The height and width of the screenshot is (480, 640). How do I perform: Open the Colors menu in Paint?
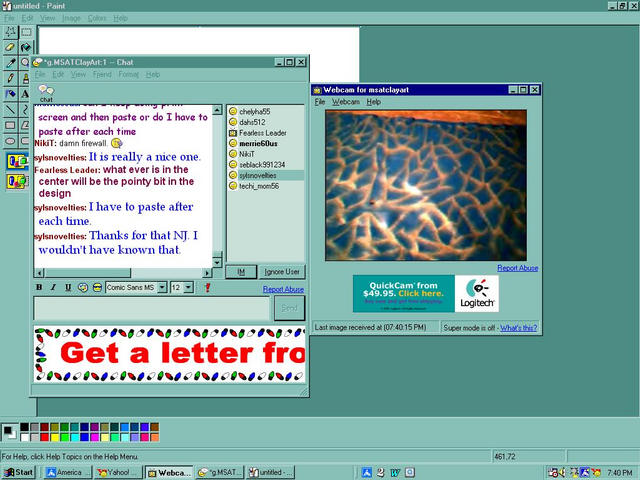pyautogui.click(x=97, y=18)
